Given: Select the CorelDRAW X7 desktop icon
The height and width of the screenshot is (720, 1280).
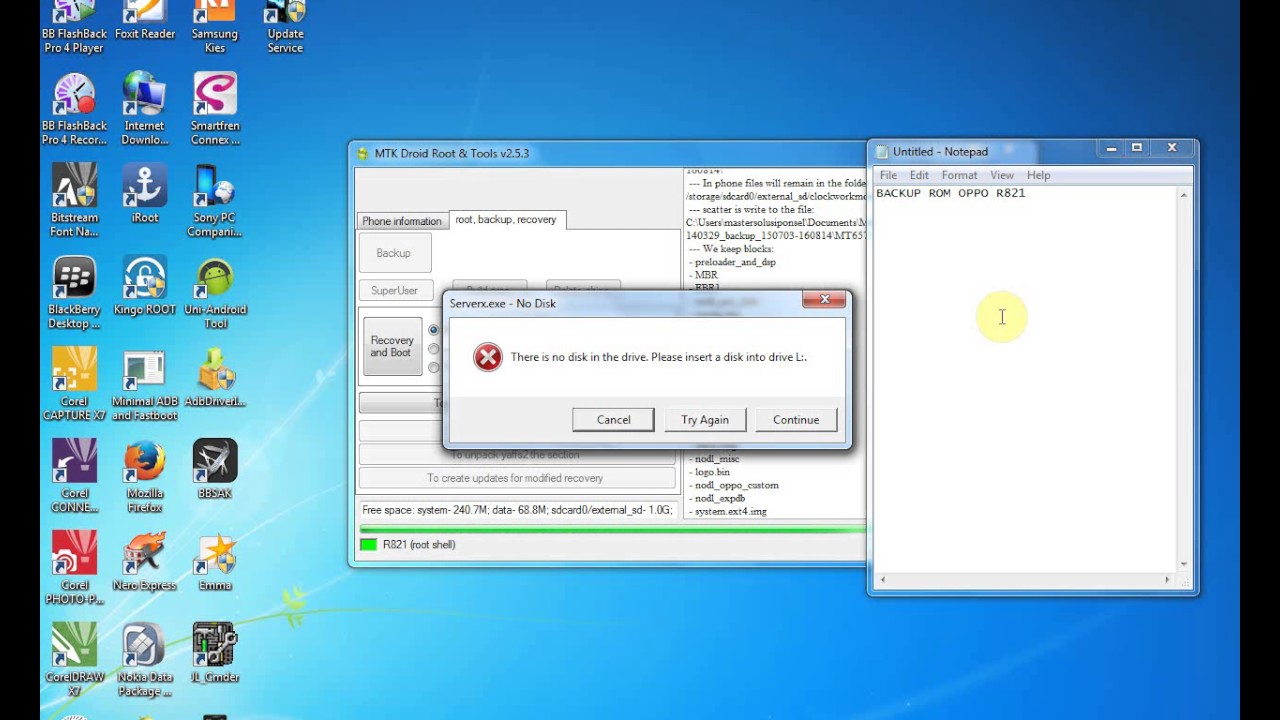Looking at the screenshot, I should (x=74, y=661).
